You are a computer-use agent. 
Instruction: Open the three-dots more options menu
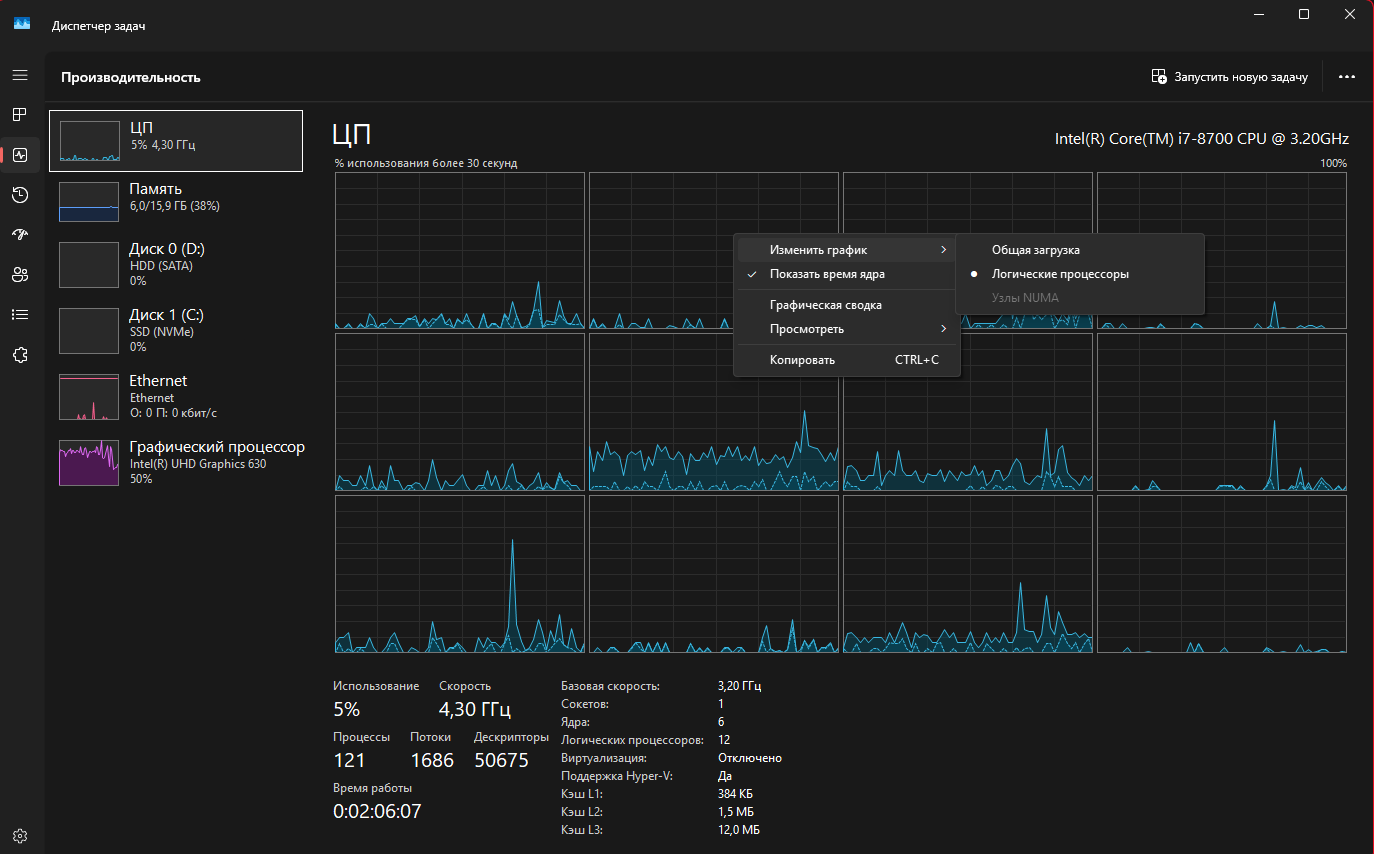click(1346, 77)
